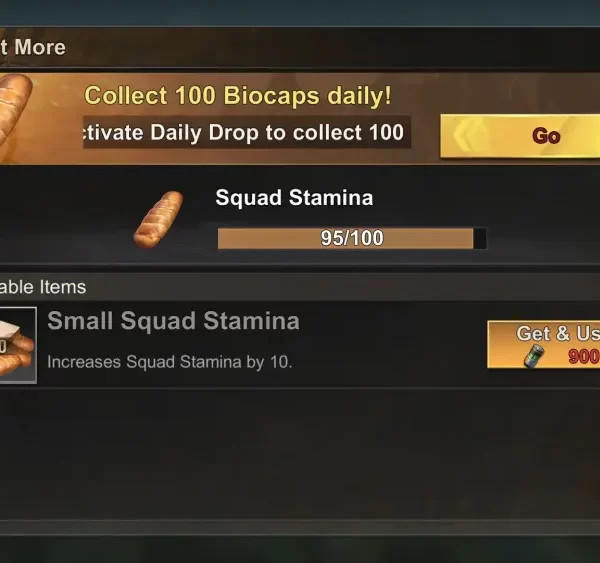Click the Get More header title

[33, 47]
